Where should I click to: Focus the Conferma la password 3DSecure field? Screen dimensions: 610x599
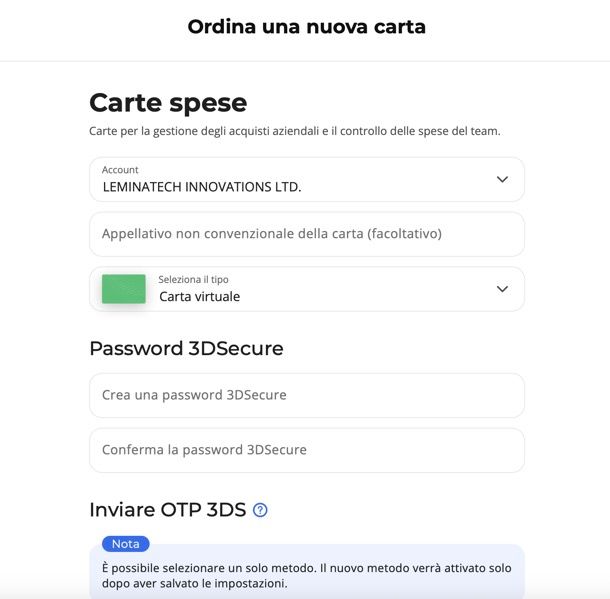pyautogui.click(x=307, y=450)
